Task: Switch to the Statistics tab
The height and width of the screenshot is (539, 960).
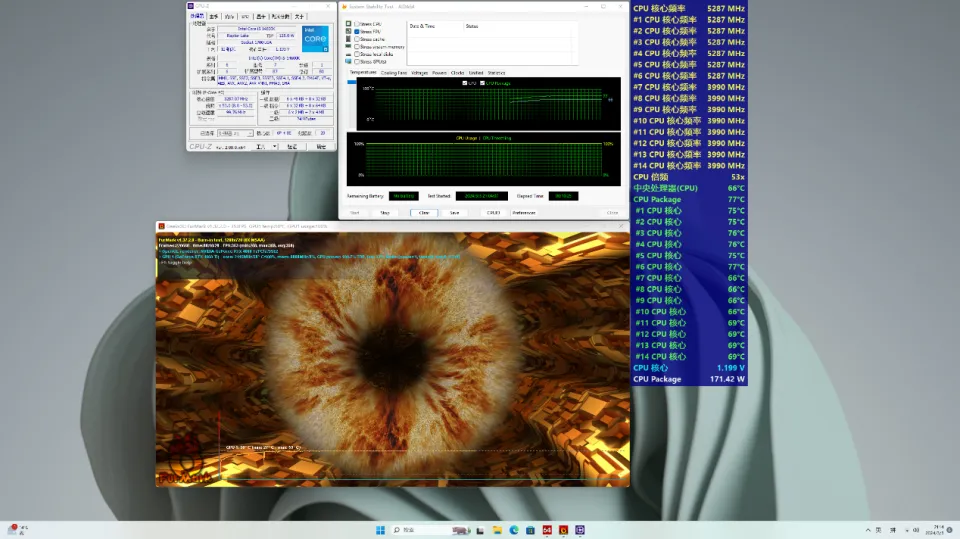Action: click(497, 73)
